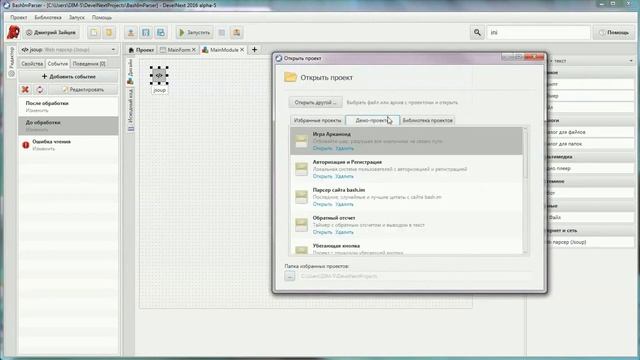Select the MainModule editor tab
The width and height of the screenshot is (640, 360).
click(x=223, y=49)
